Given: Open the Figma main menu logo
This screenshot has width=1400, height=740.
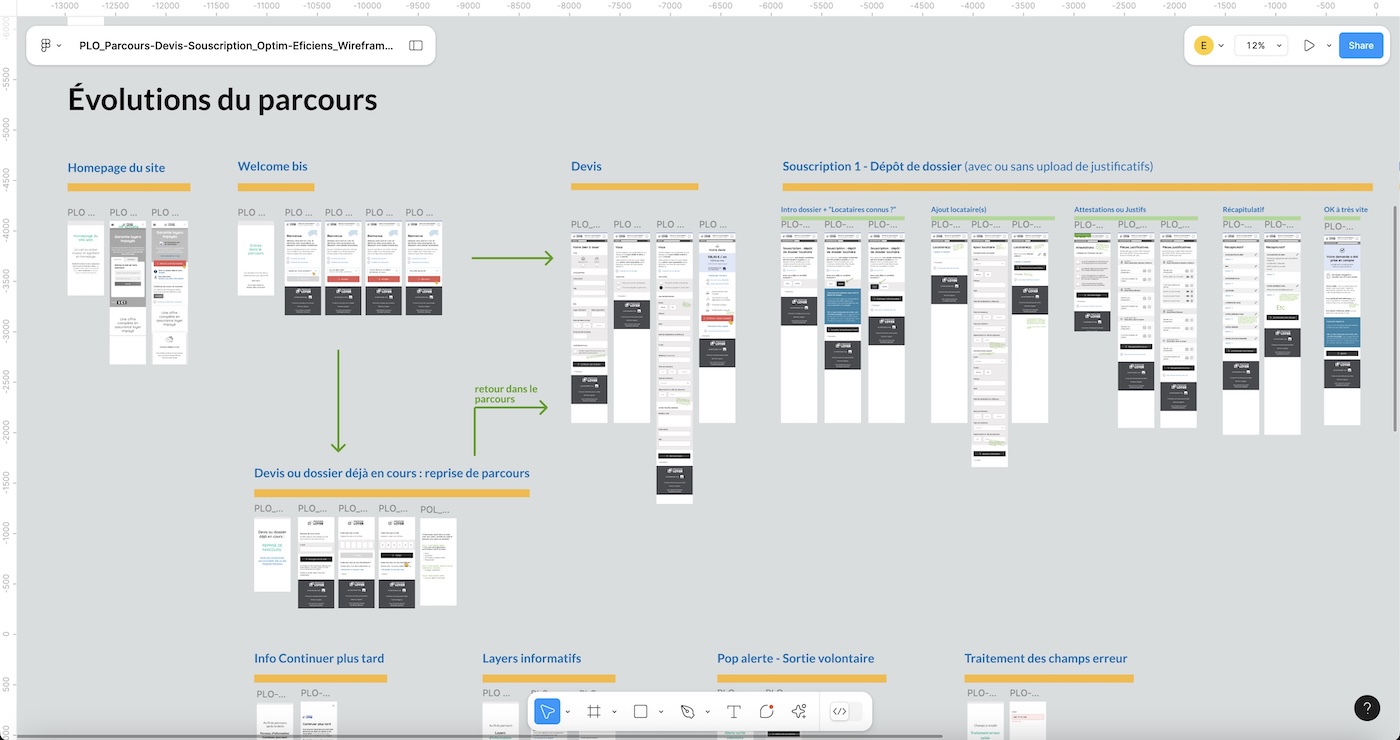Looking at the screenshot, I should 46,45.
